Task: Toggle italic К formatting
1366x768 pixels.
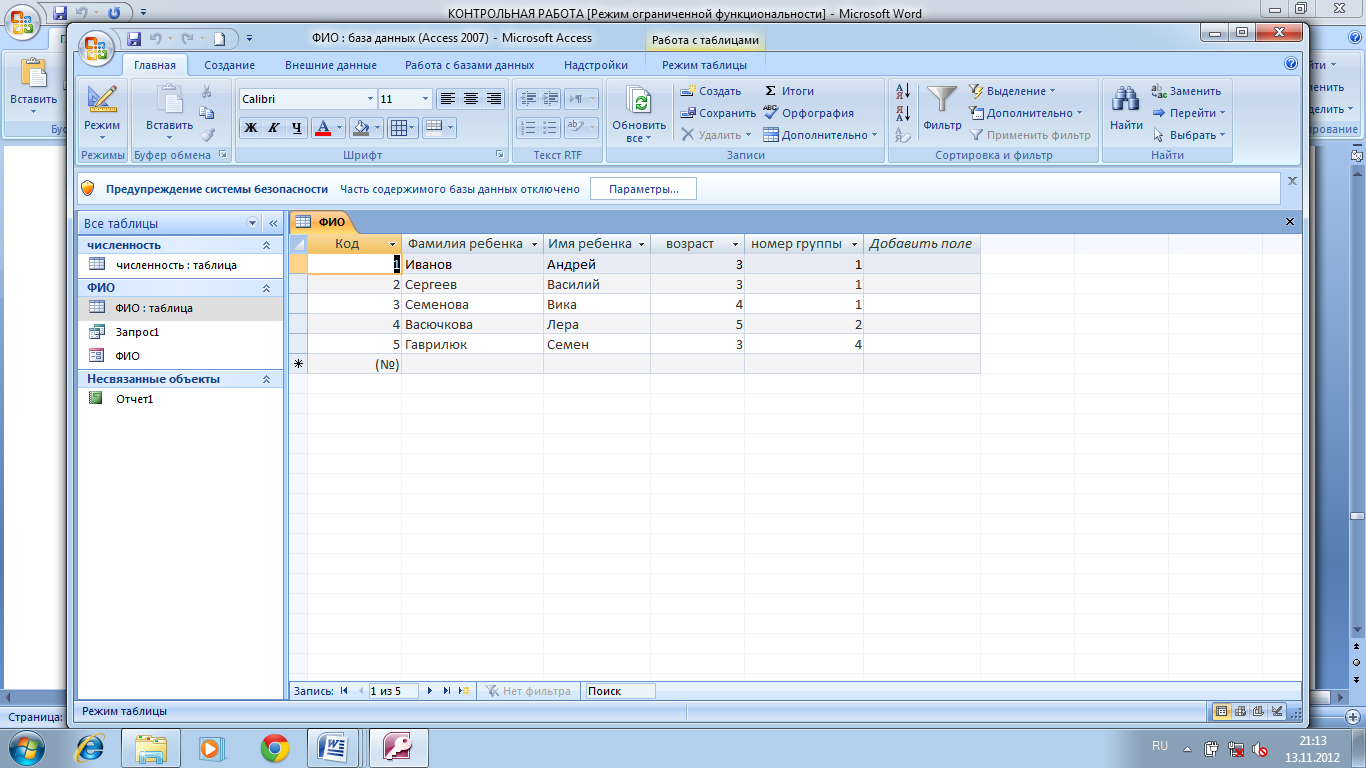Action: click(x=273, y=128)
